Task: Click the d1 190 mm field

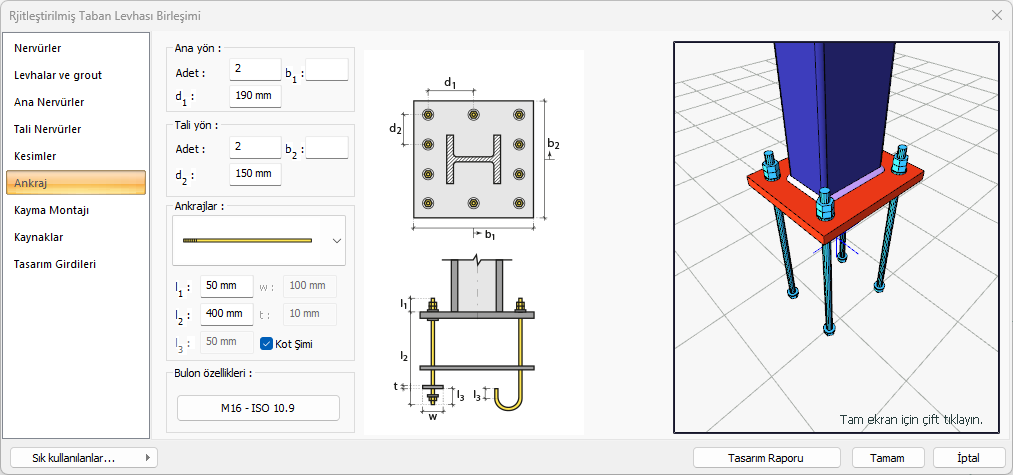Action: 255,96
